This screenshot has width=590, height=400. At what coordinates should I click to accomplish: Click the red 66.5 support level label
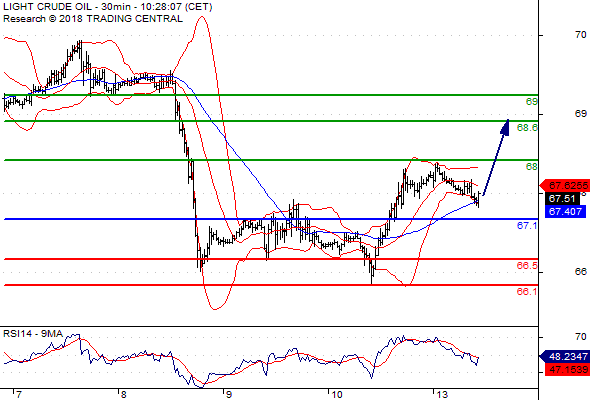(x=527, y=266)
